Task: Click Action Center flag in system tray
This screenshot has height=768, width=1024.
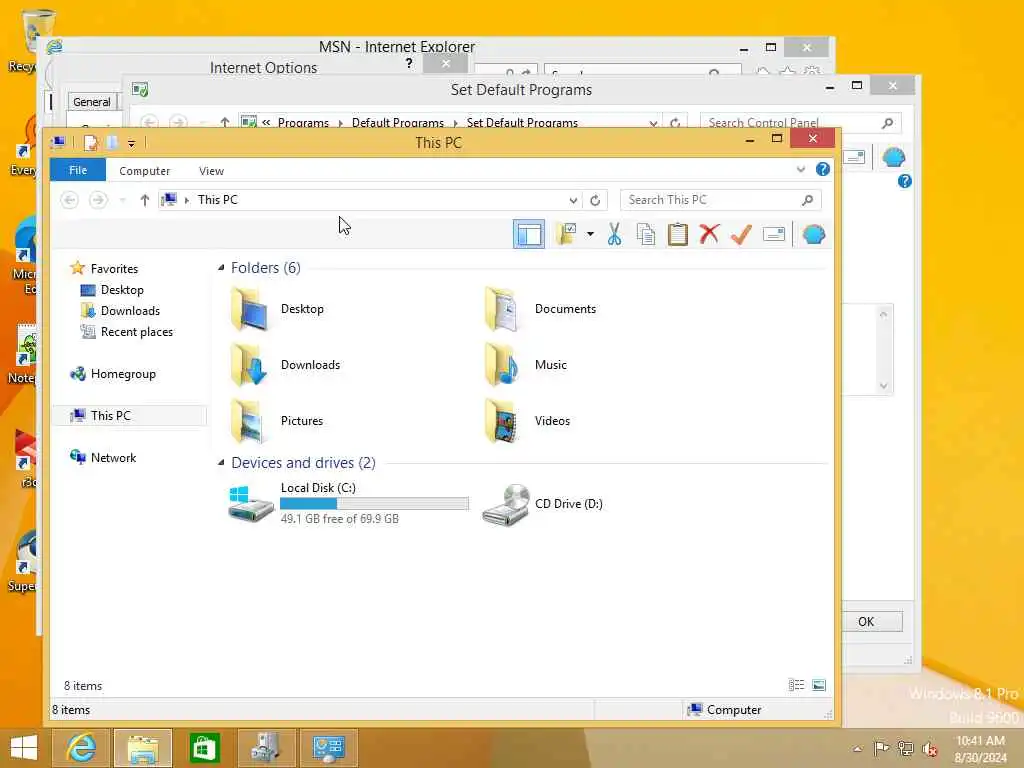Action: [x=882, y=748]
